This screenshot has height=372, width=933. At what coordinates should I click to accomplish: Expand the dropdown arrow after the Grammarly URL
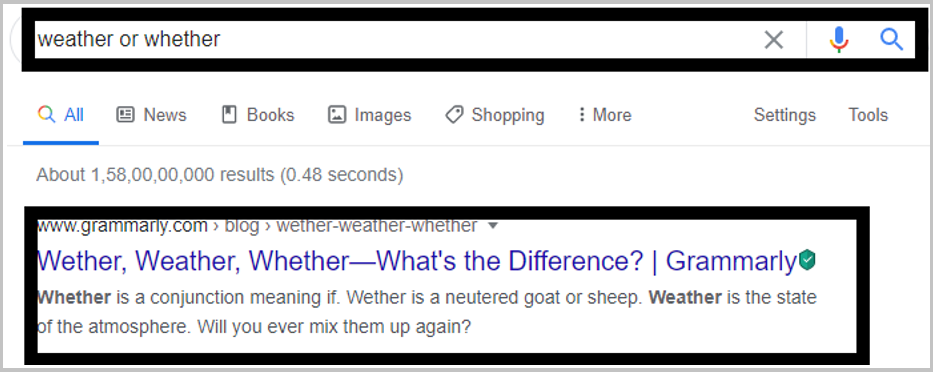492,226
